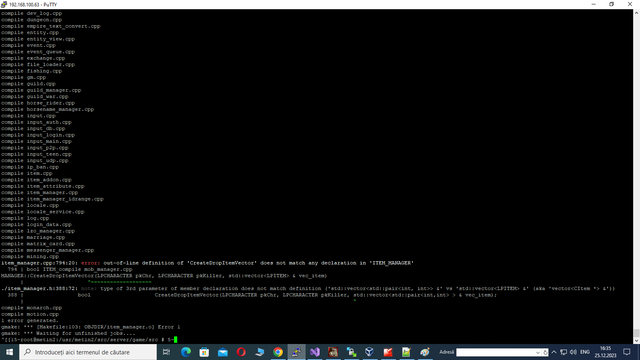Click 'compile fishing.cpp' line

31,71
